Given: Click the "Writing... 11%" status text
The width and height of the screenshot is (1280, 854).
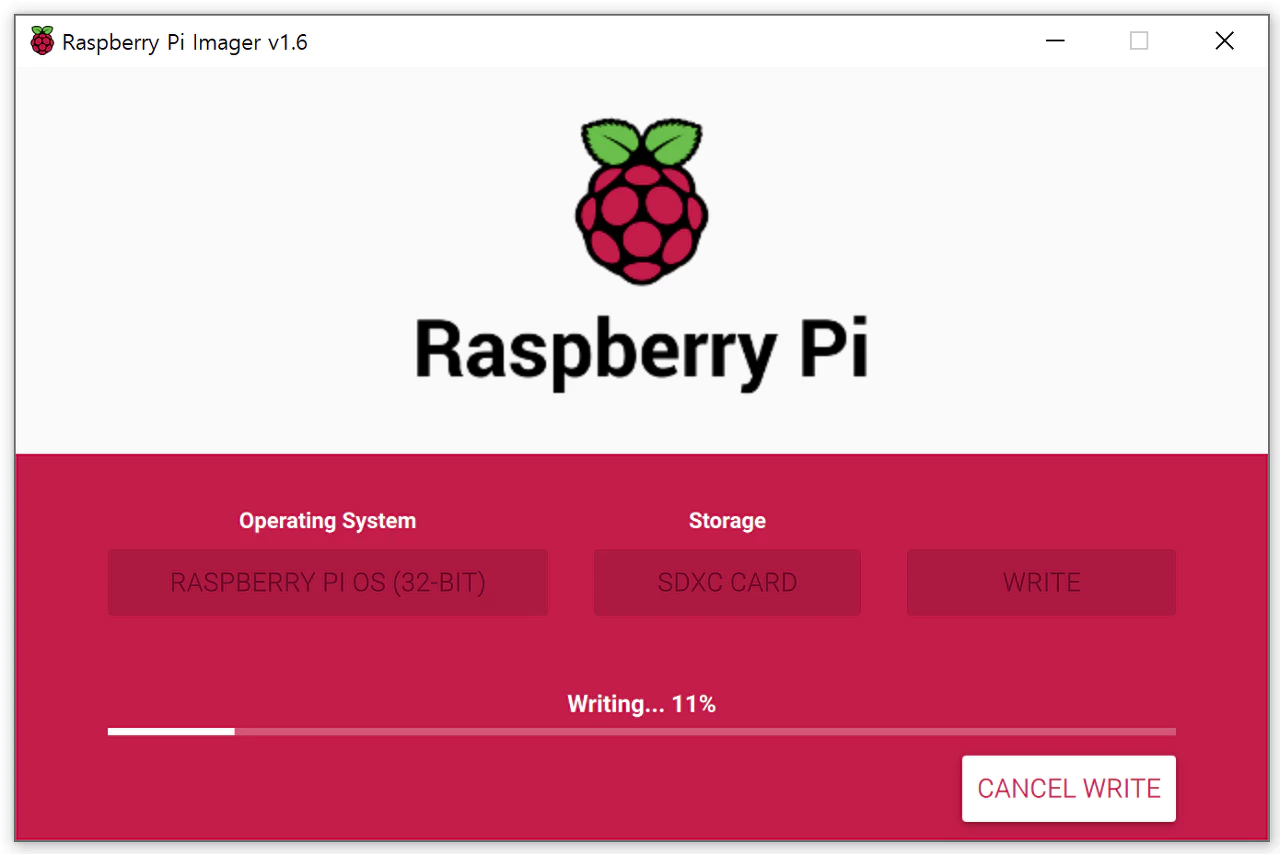Looking at the screenshot, I should [642, 704].
